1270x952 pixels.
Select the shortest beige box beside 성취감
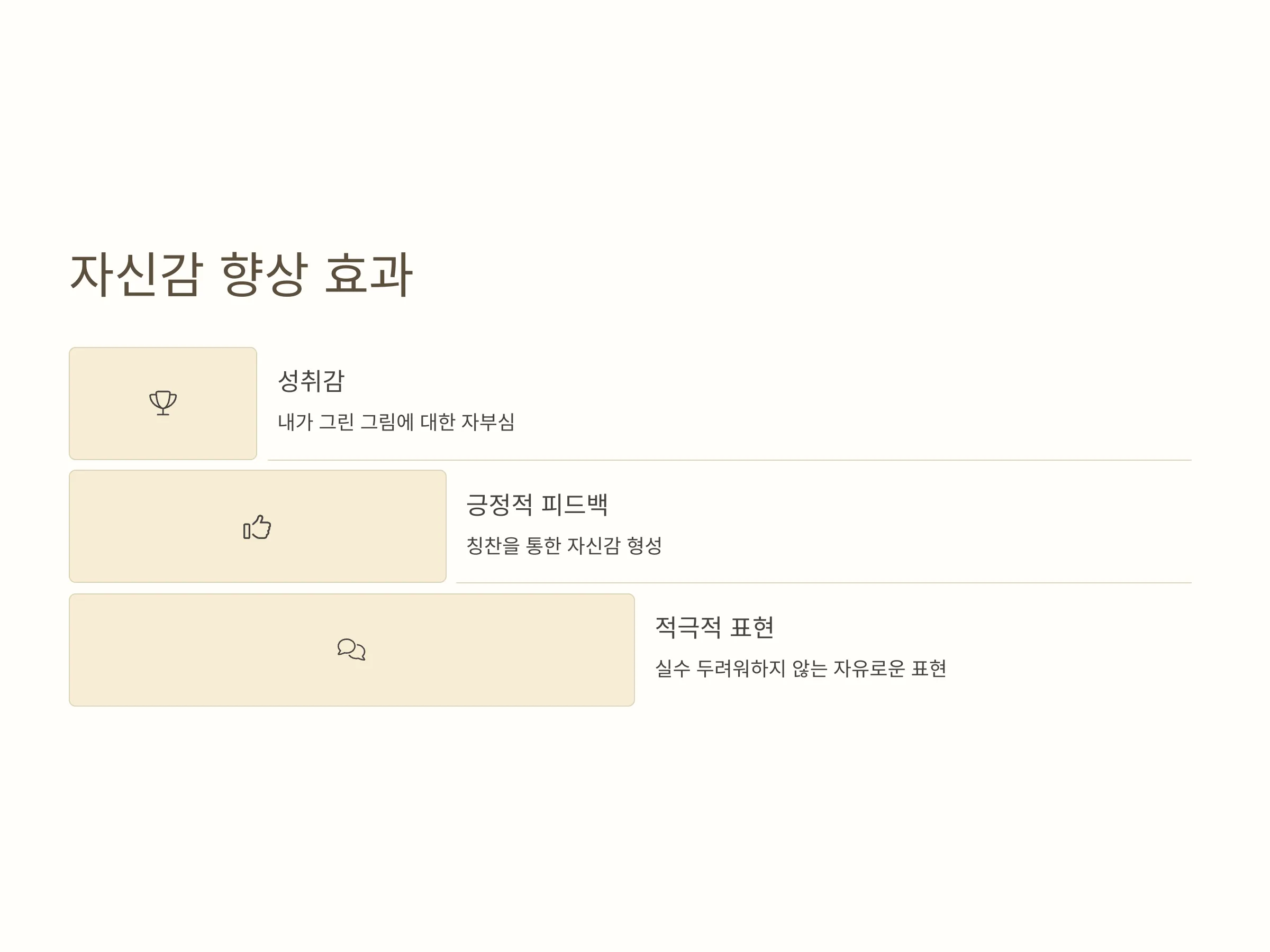[163, 404]
